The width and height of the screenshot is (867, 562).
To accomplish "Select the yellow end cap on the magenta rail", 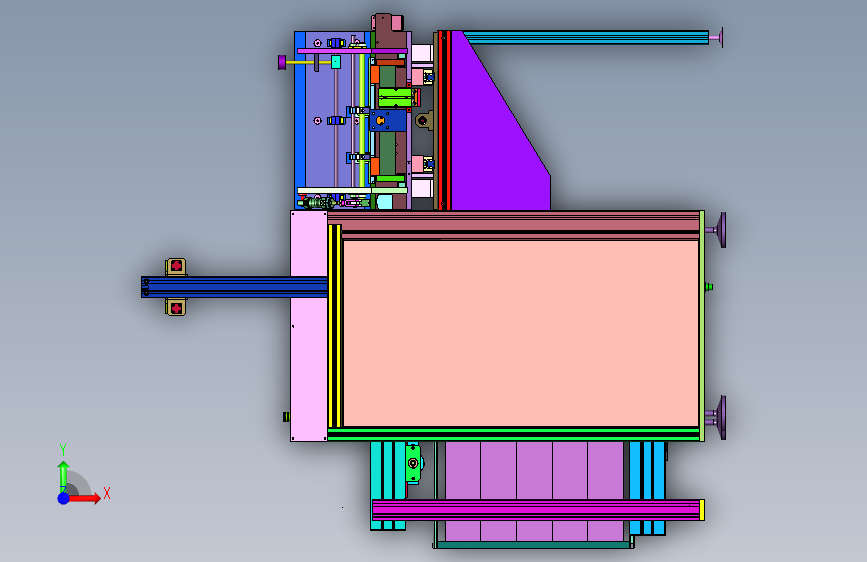I will click(702, 510).
